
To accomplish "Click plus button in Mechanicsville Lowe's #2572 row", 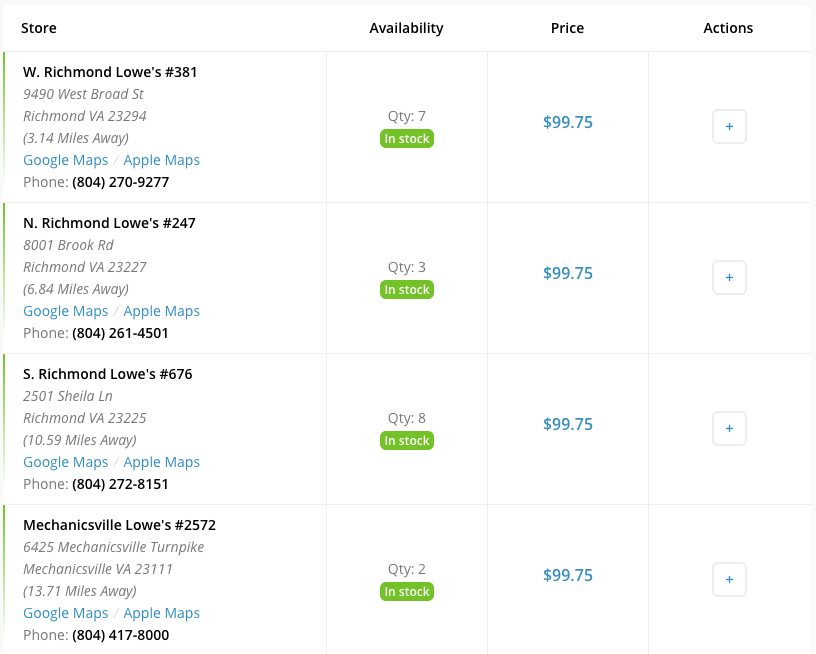I will pyautogui.click(x=729, y=579).
